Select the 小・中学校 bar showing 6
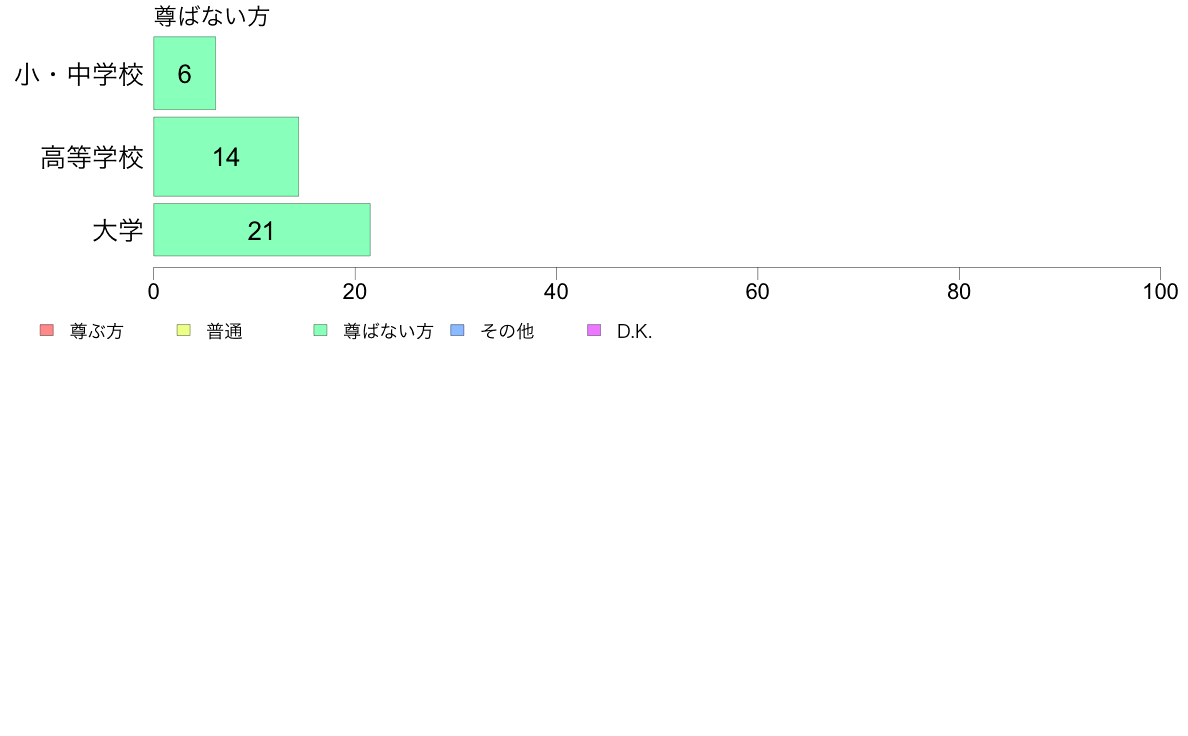This screenshot has height=736, width=1188. [184, 74]
